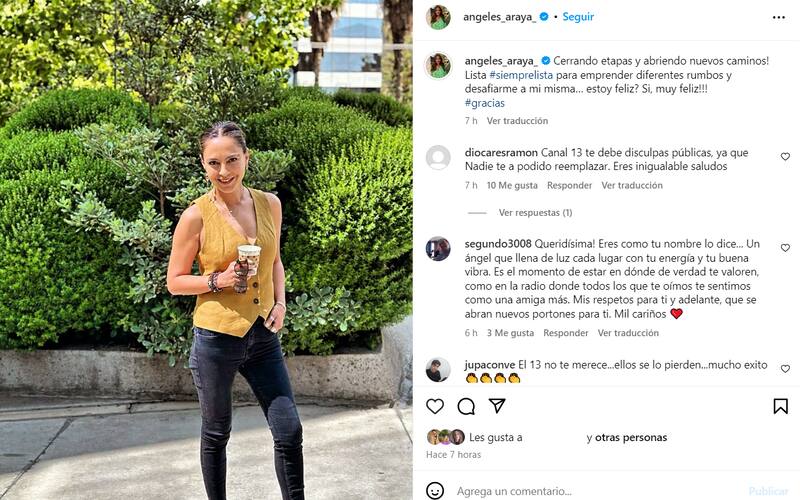Reply to diocaresramon's comment

[x=569, y=186]
